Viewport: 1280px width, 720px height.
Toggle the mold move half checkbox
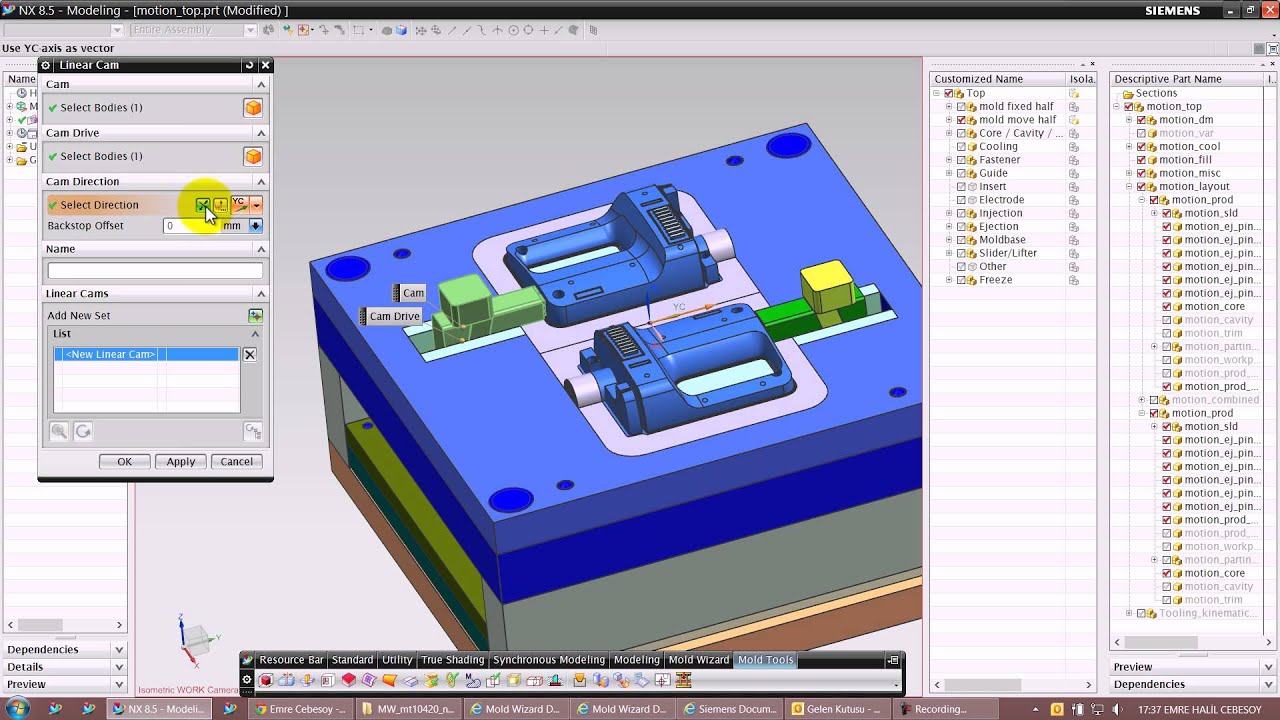[961, 120]
